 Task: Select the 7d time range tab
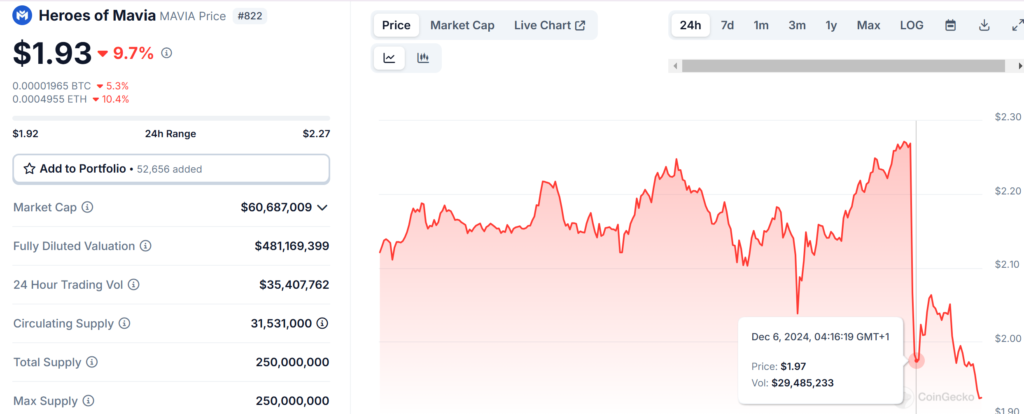click(727, 25)
